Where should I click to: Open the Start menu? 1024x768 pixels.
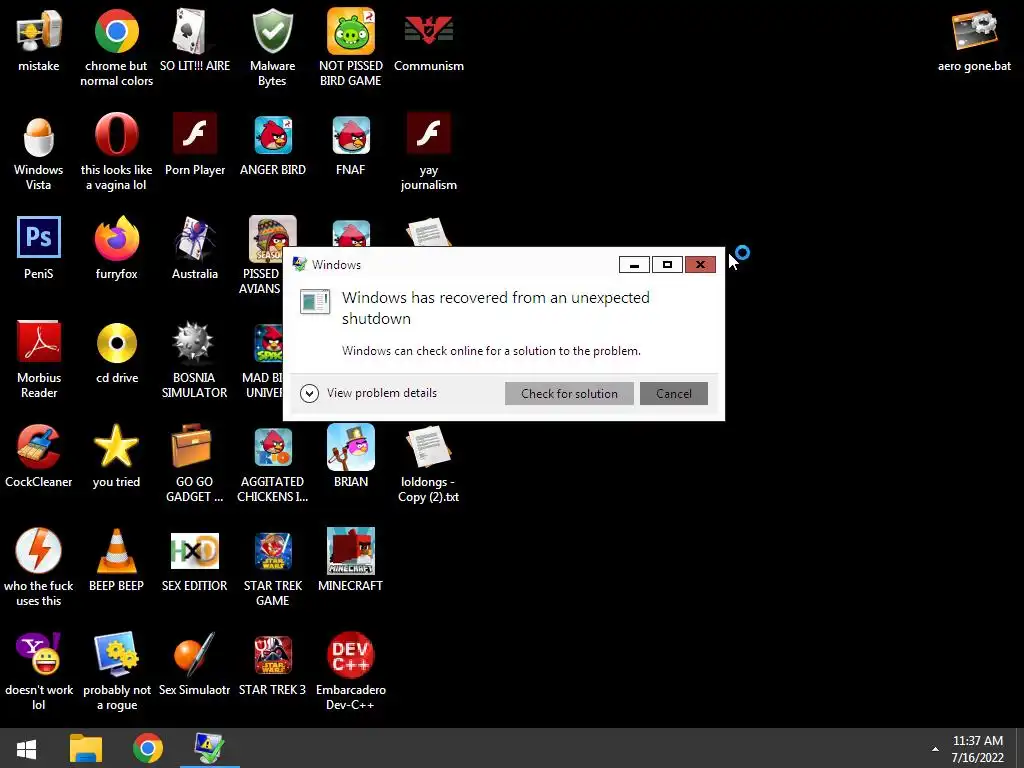[x=27, y=748]
